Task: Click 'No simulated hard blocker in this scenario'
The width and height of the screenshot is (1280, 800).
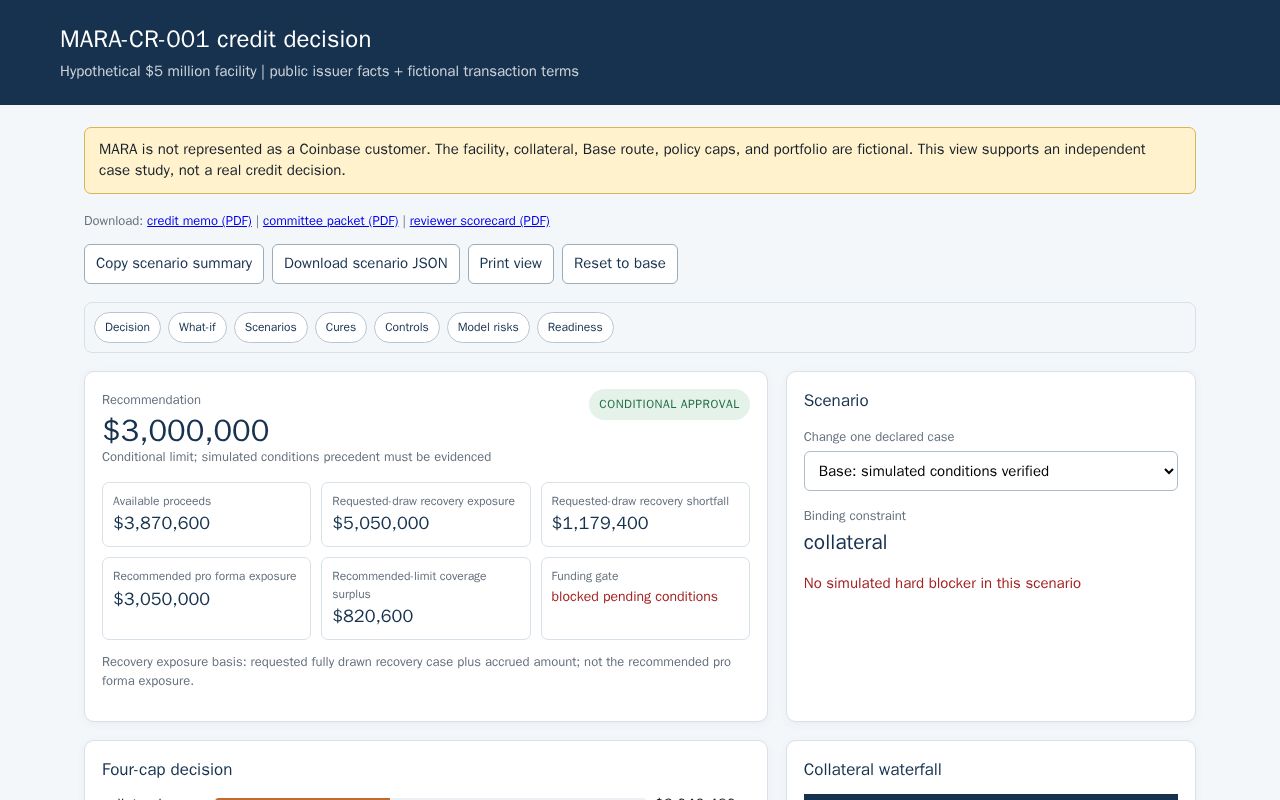Action: [x=942, y=584]
